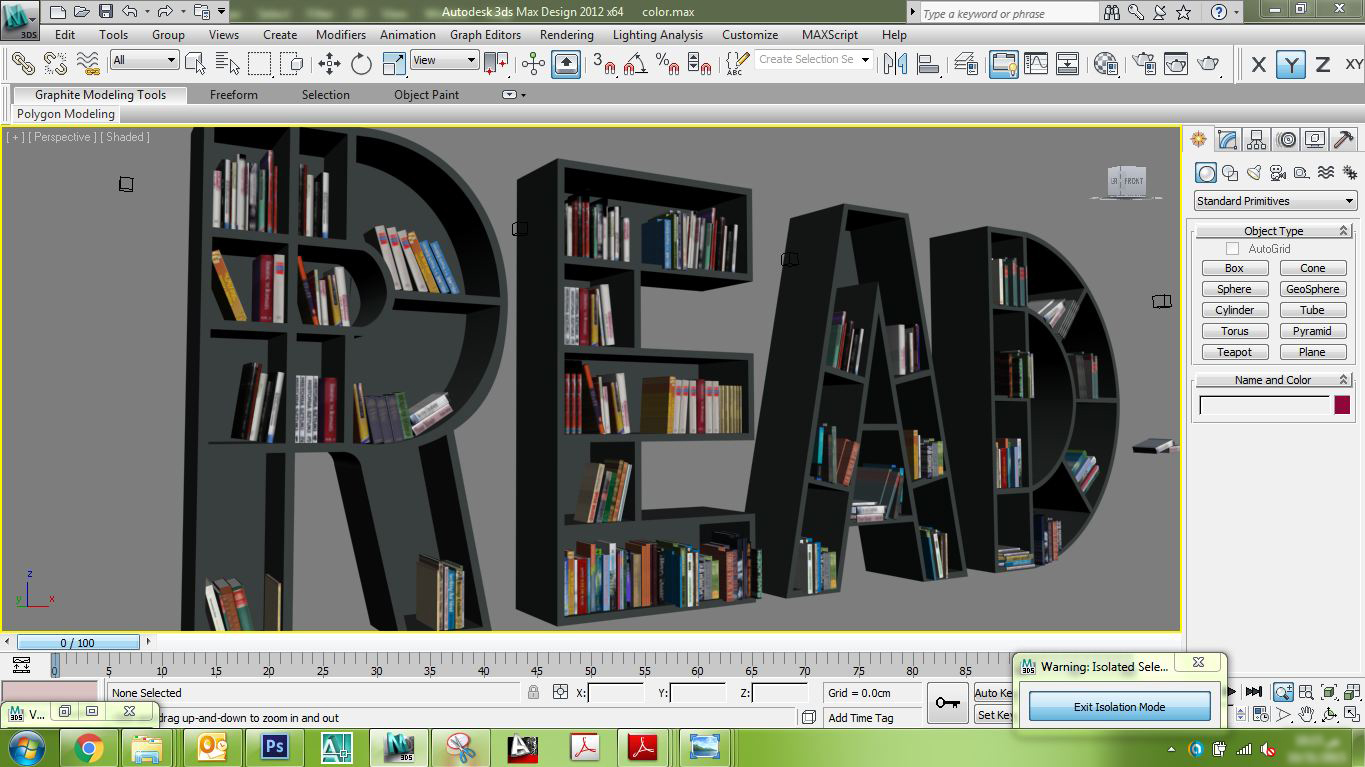Toggle the Y axis constraint
The width and height of the screenshot is (1365, 767).
pos(1291,65)
